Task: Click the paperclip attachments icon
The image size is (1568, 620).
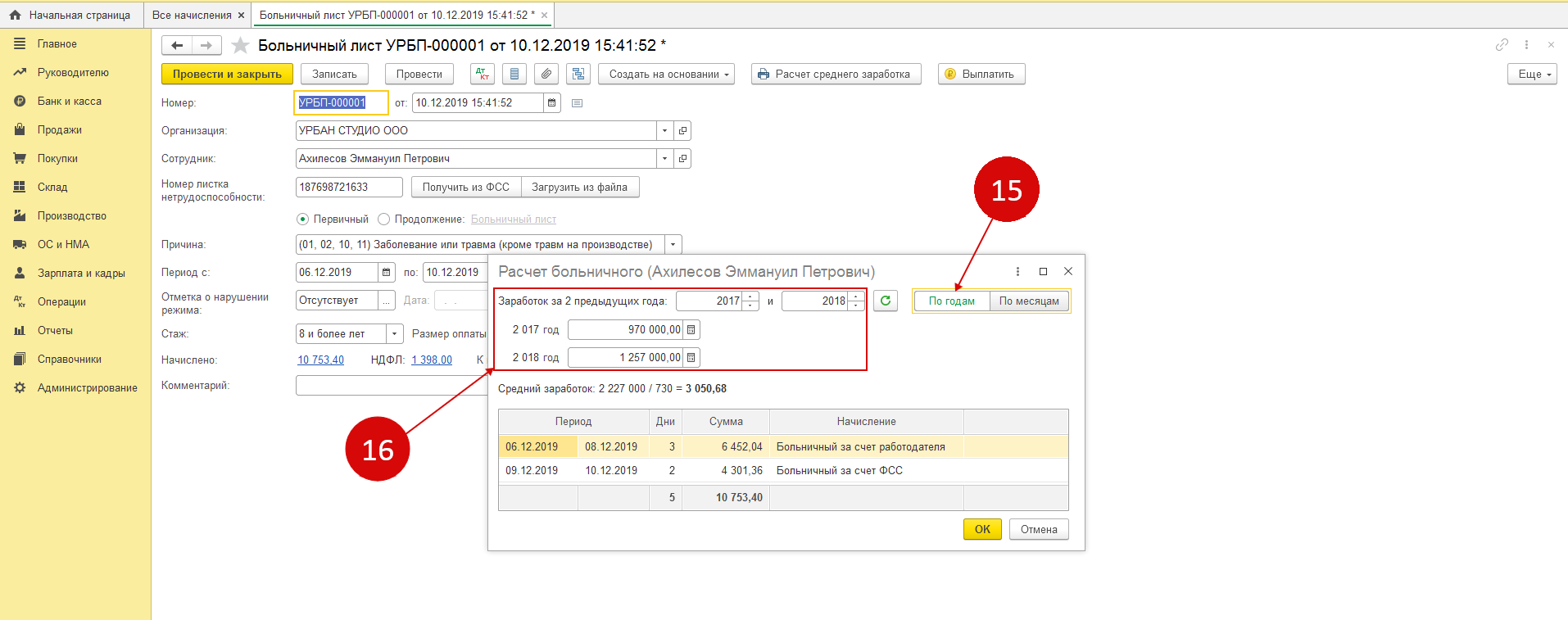Action: 546,75
